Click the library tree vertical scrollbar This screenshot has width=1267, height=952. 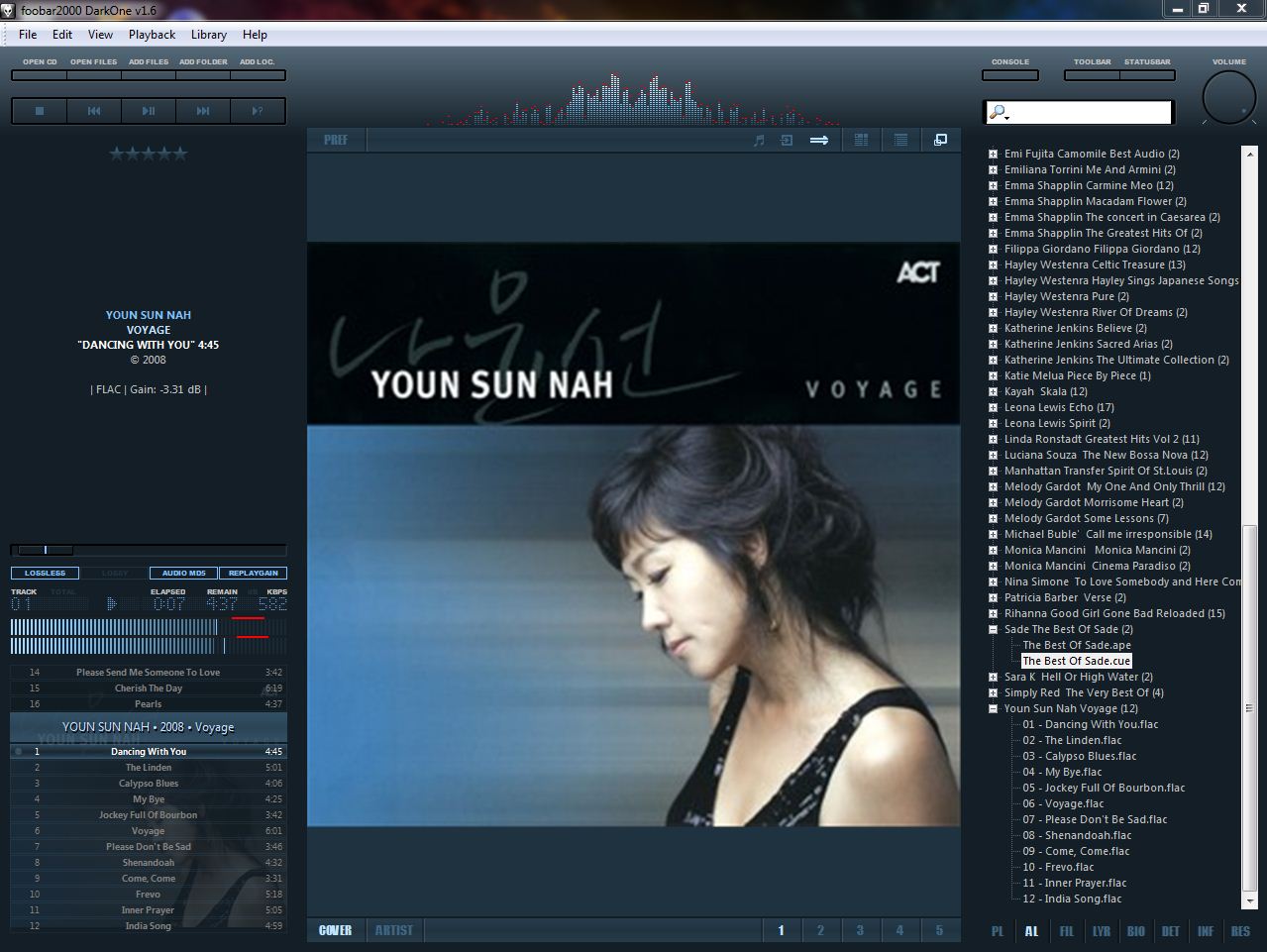click(1250, 527)
